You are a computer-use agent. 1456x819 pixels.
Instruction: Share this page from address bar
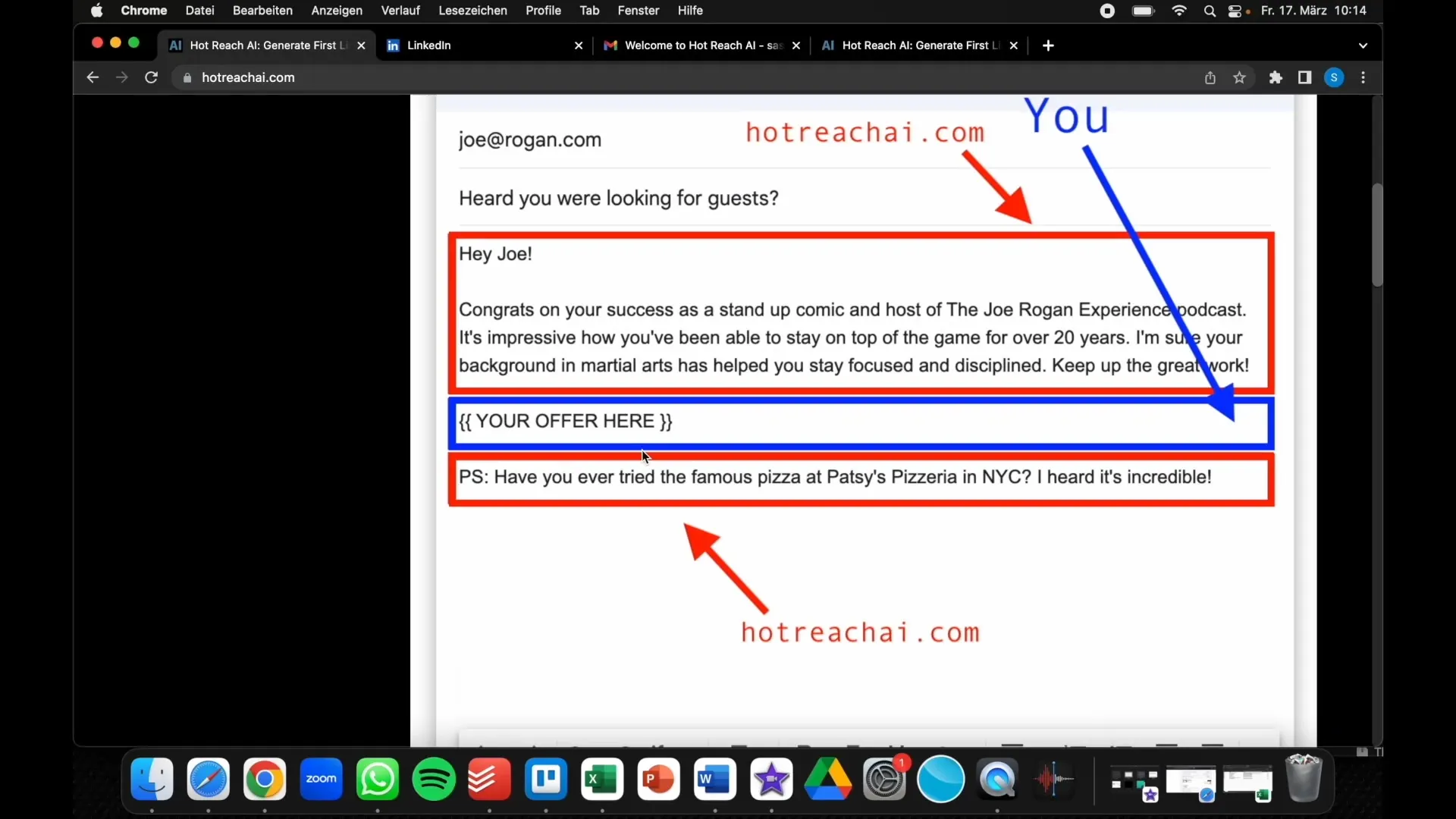tap(1210, 77)
